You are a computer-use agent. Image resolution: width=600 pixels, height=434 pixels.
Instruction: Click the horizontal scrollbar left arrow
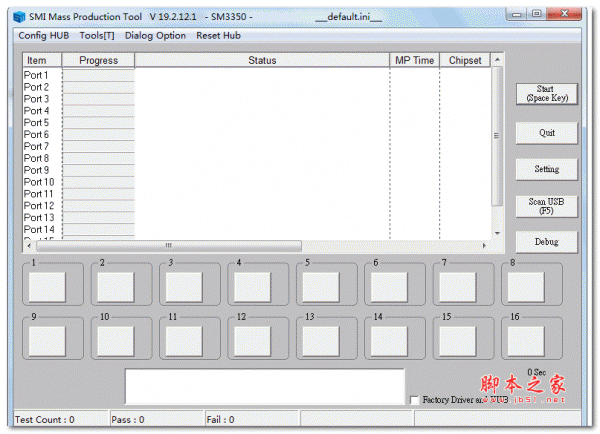click(29, 246)
